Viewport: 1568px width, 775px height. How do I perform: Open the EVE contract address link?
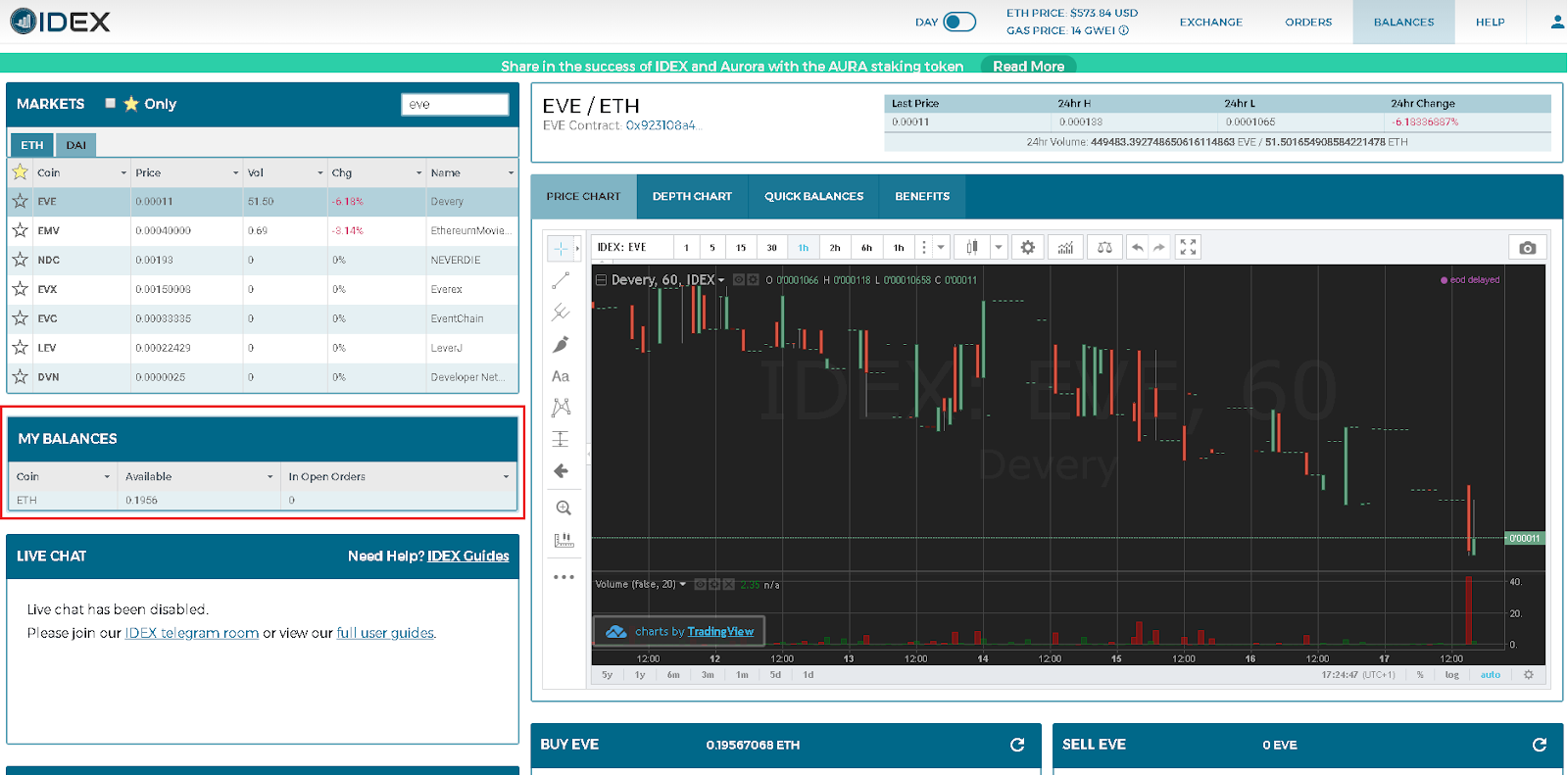pyautogui.click(x=663, y=125)
